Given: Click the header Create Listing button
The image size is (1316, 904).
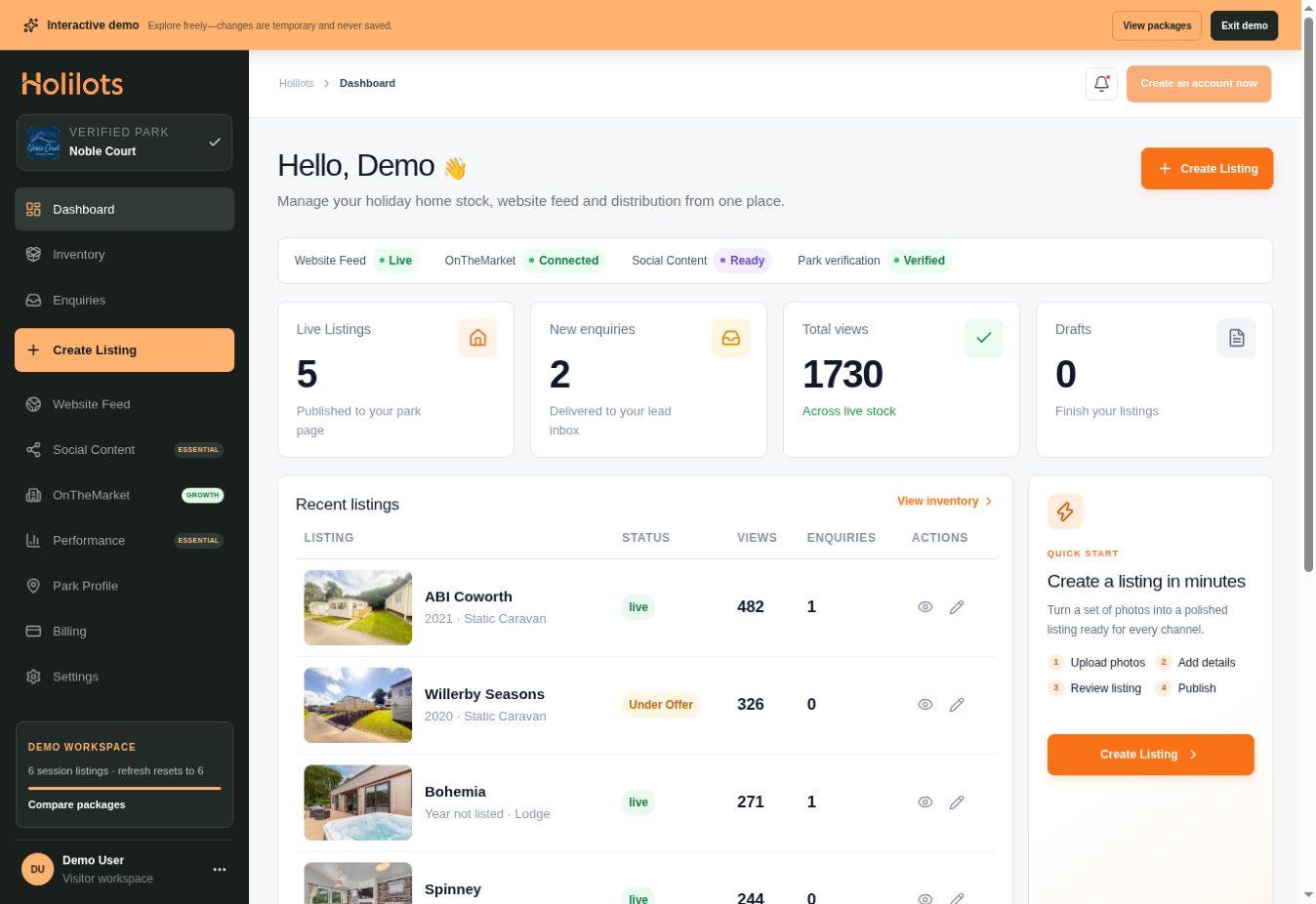Looking at the screenshot, I should click(x=1207, y=169).
